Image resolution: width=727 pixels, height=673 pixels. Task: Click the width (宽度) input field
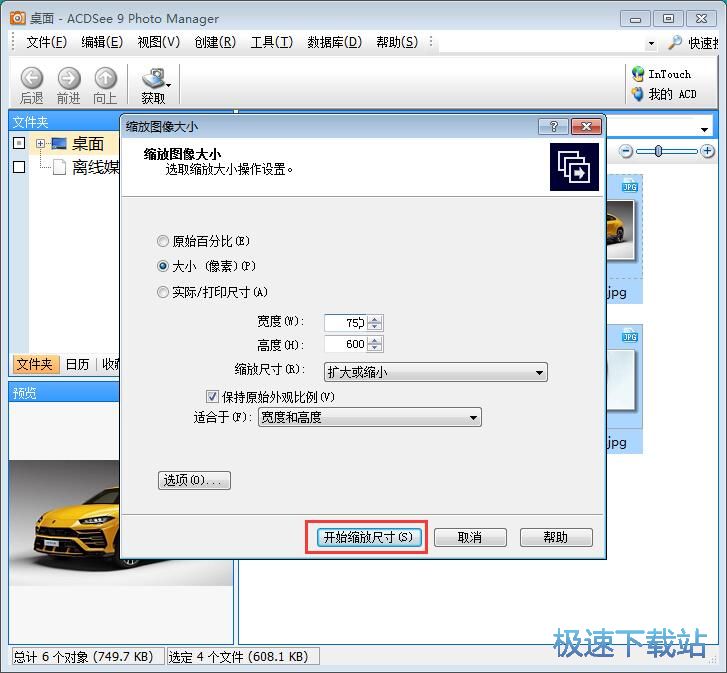(x=346, y=323)
